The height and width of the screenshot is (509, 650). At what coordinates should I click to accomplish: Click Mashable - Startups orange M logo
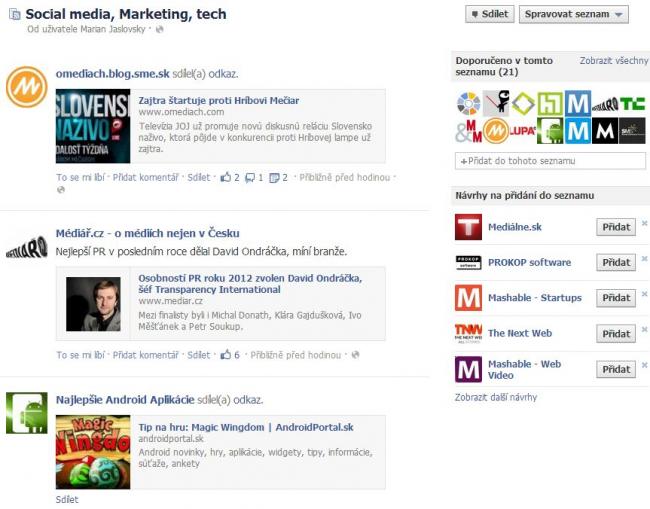(468, 298)
